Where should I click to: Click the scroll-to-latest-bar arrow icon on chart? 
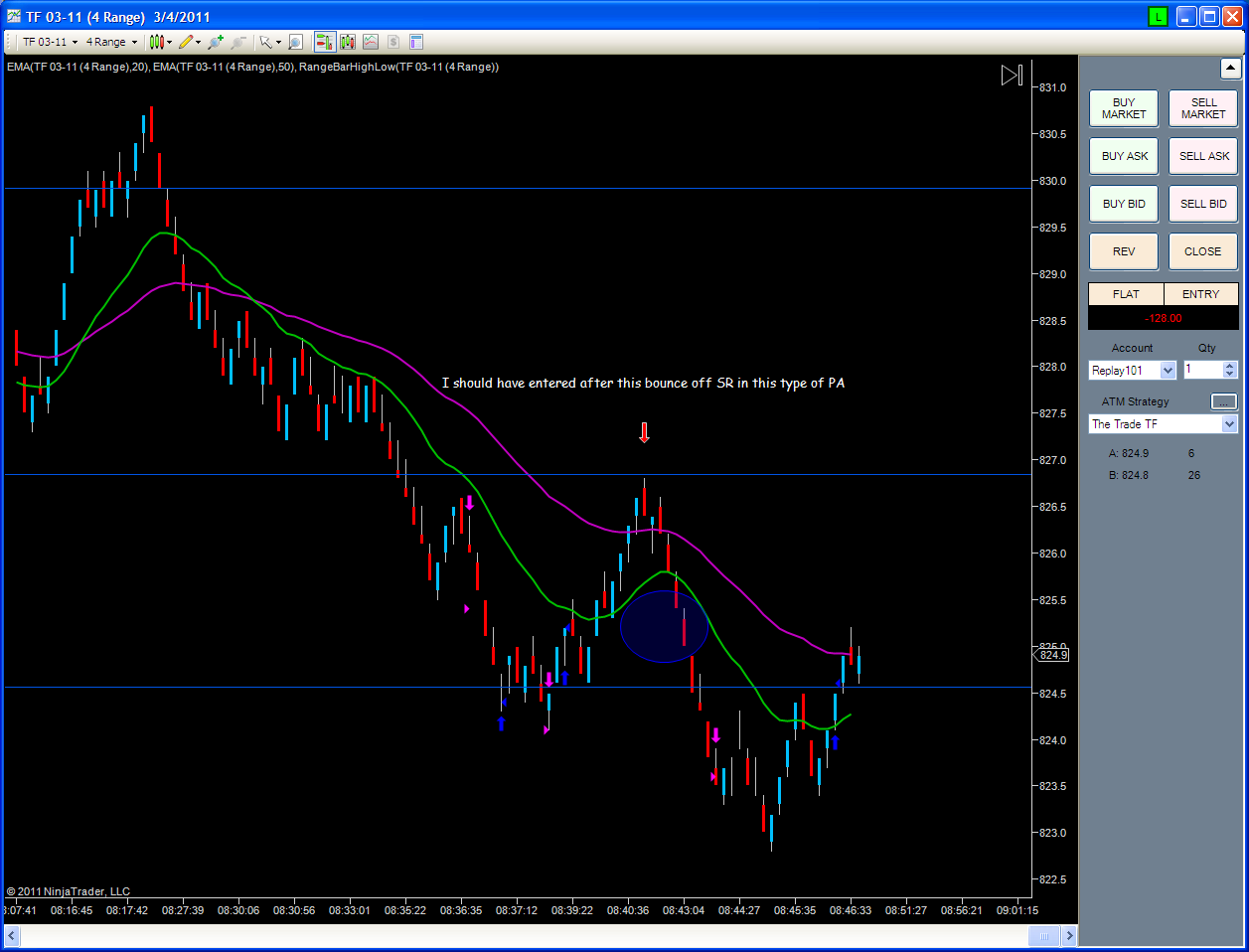click(1012, 75)
